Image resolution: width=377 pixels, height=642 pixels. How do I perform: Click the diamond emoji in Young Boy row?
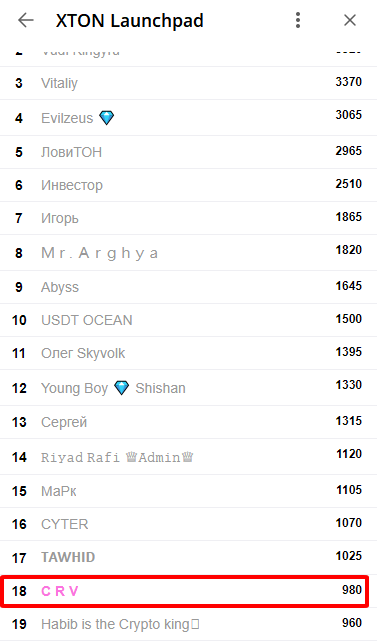click(x=122, y=388)
